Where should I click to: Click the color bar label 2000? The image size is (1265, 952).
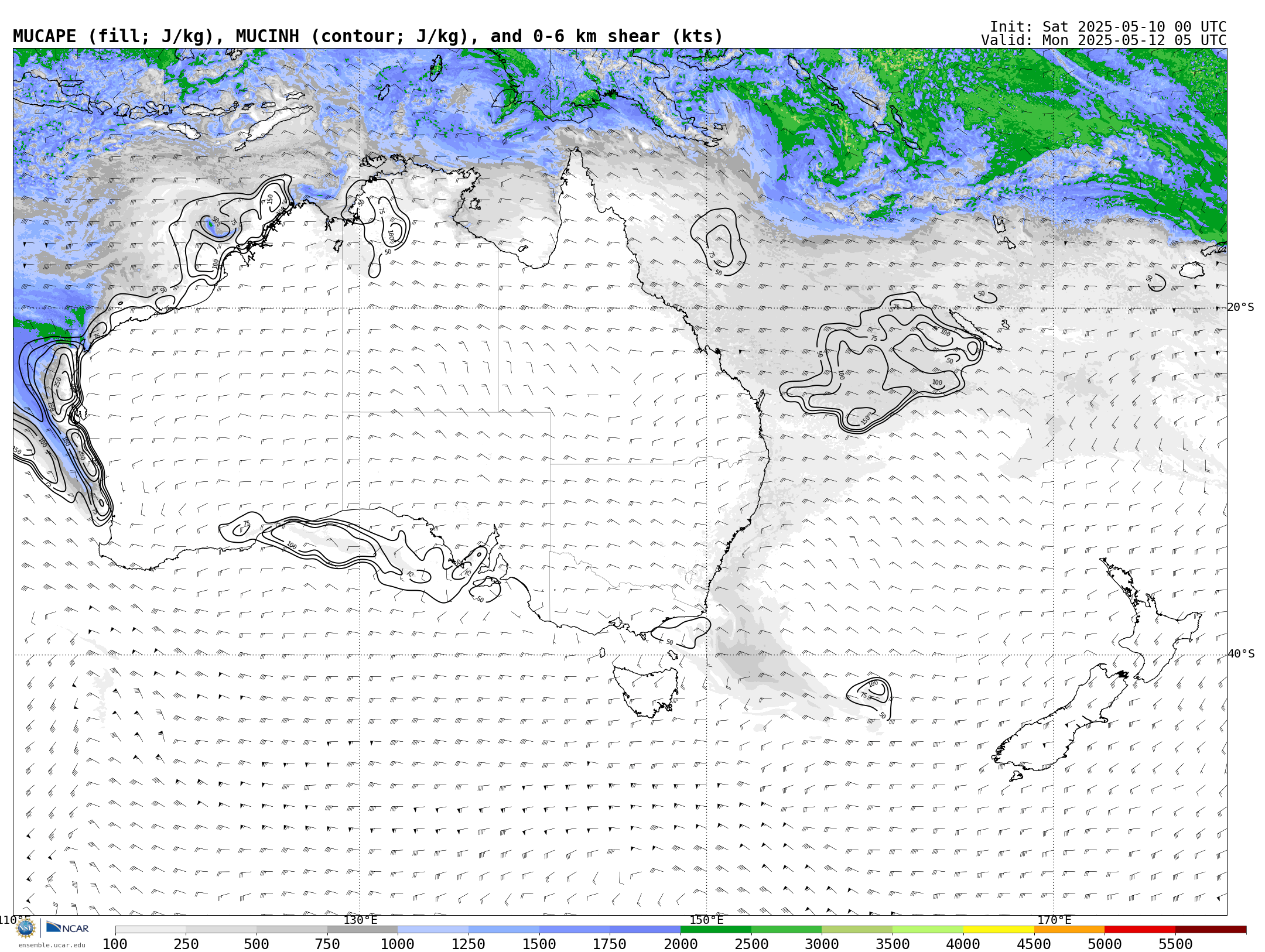pyautogui.click(x=681, y=944)
